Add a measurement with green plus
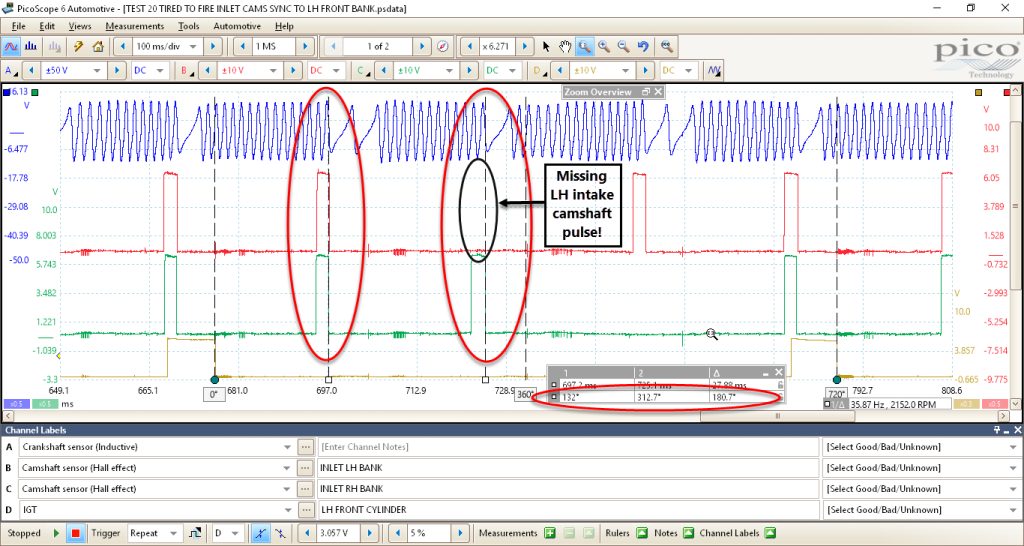 click(x=550, y=533)
